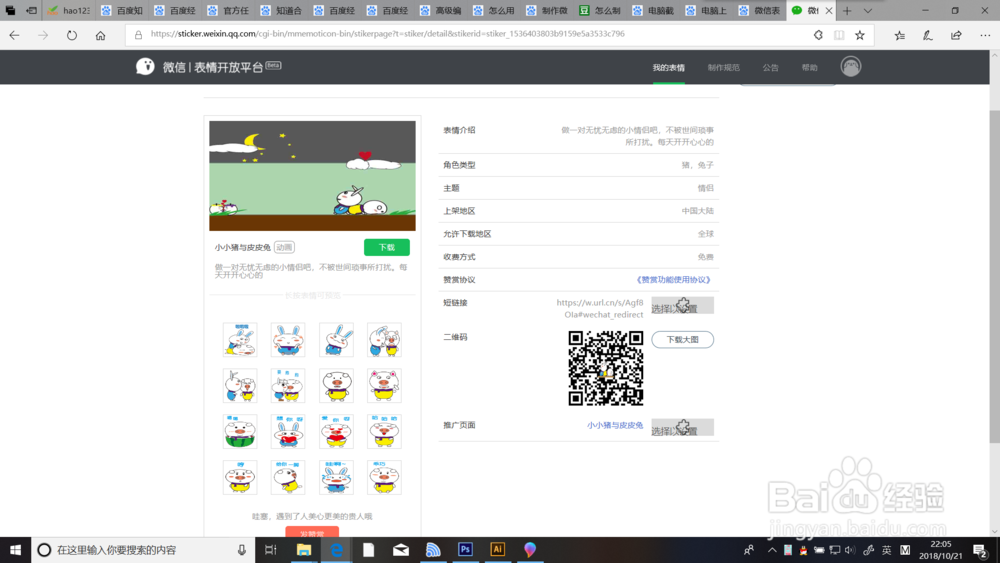Screen dimensions: 1000x563
Task: Switch to the hao123 tab
Action: click(x=69, y=11)
